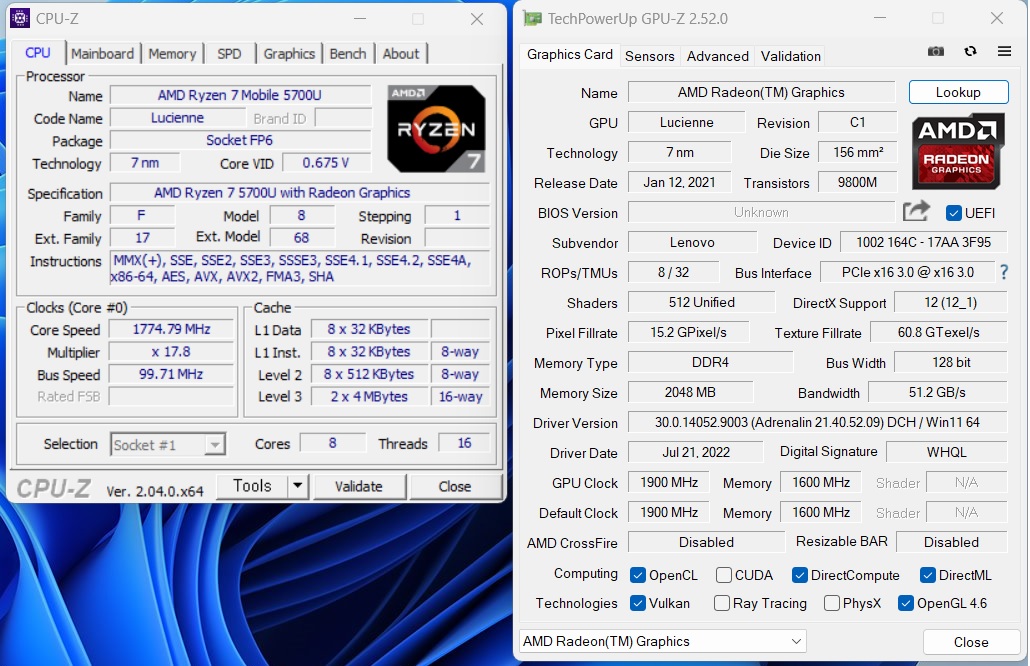Click the Core VID 0.675 V value
This screenshot has width=1030, height=666.
coord(326,163)
